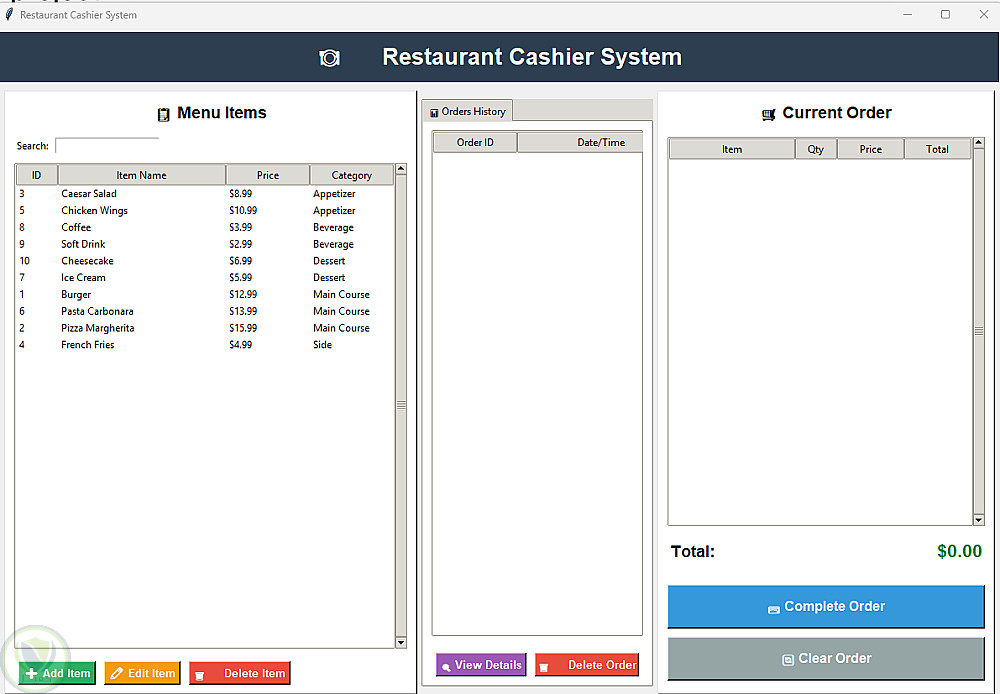Click the Qty column header
Image resolution: width=1000 pixels, height=694 pixels.
[x=816, y=149]
